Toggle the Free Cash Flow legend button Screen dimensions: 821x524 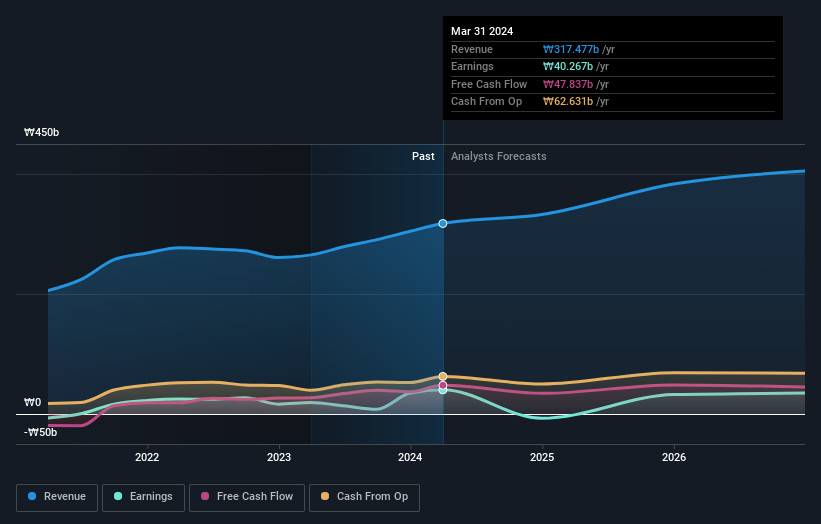coord(247,497)
